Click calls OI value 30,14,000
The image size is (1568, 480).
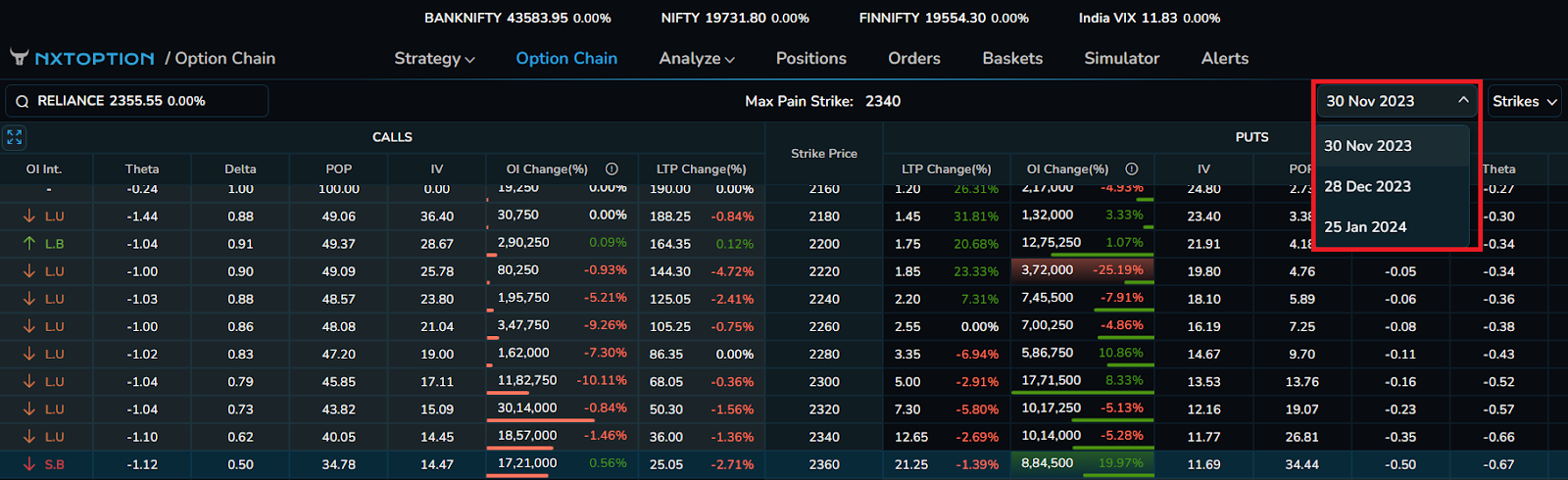[x=527, y=408]
